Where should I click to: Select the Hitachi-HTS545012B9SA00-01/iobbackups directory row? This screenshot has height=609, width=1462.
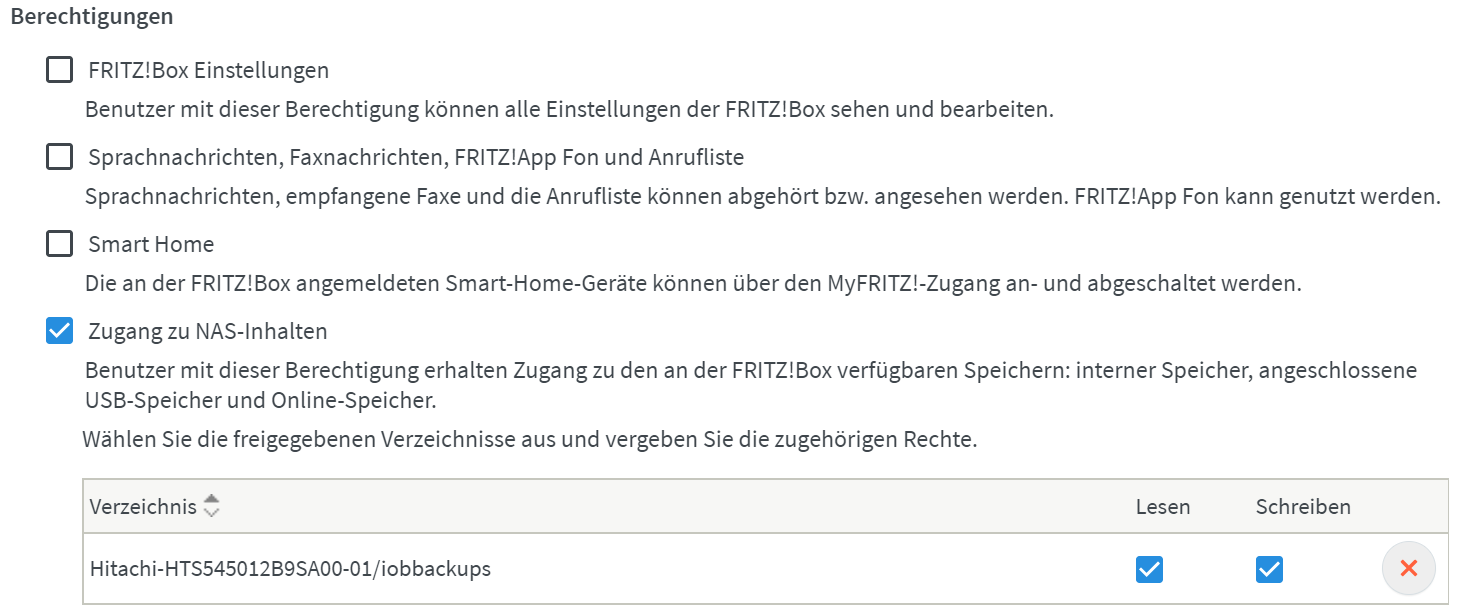(x=290, y=569)
